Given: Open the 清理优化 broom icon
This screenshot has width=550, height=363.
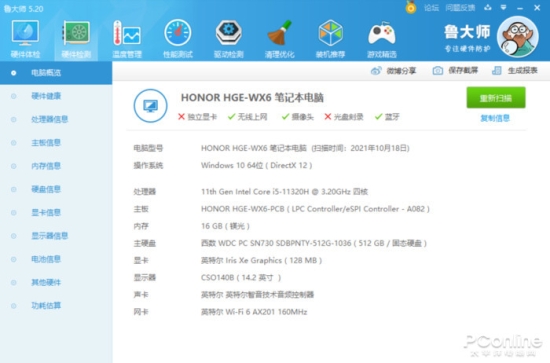Looking at the screenshot, I should click(x=280, y=33).
